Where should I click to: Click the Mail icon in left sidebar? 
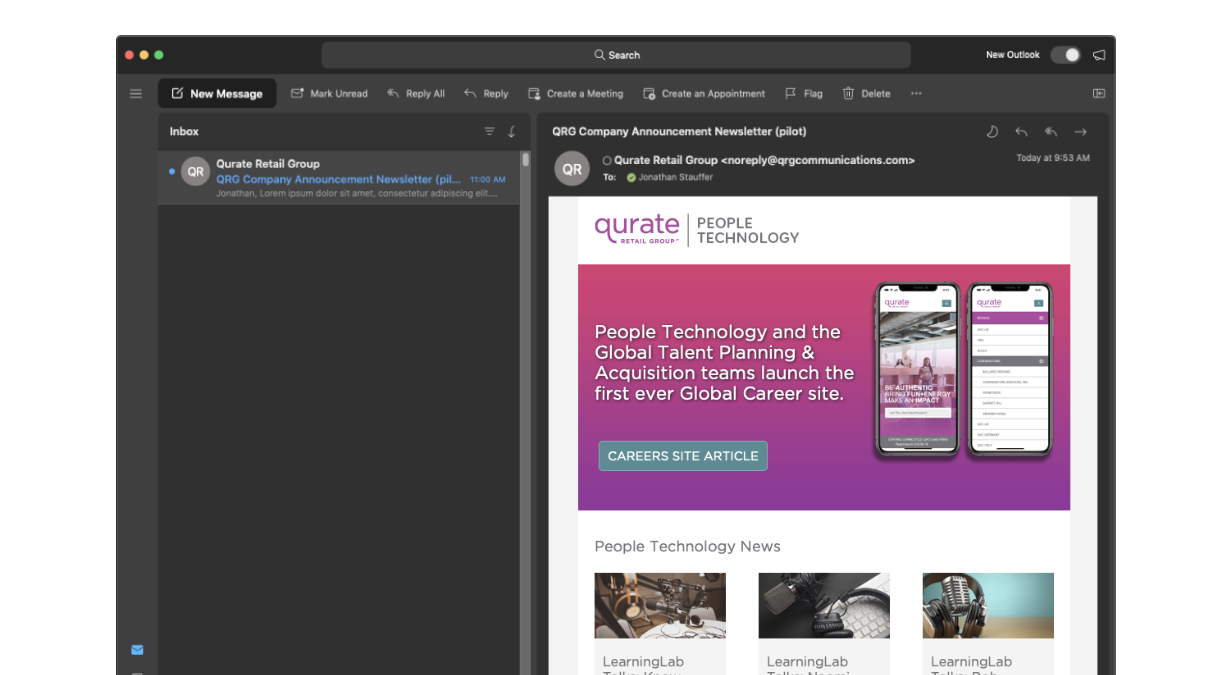click(x=137, y=650)
